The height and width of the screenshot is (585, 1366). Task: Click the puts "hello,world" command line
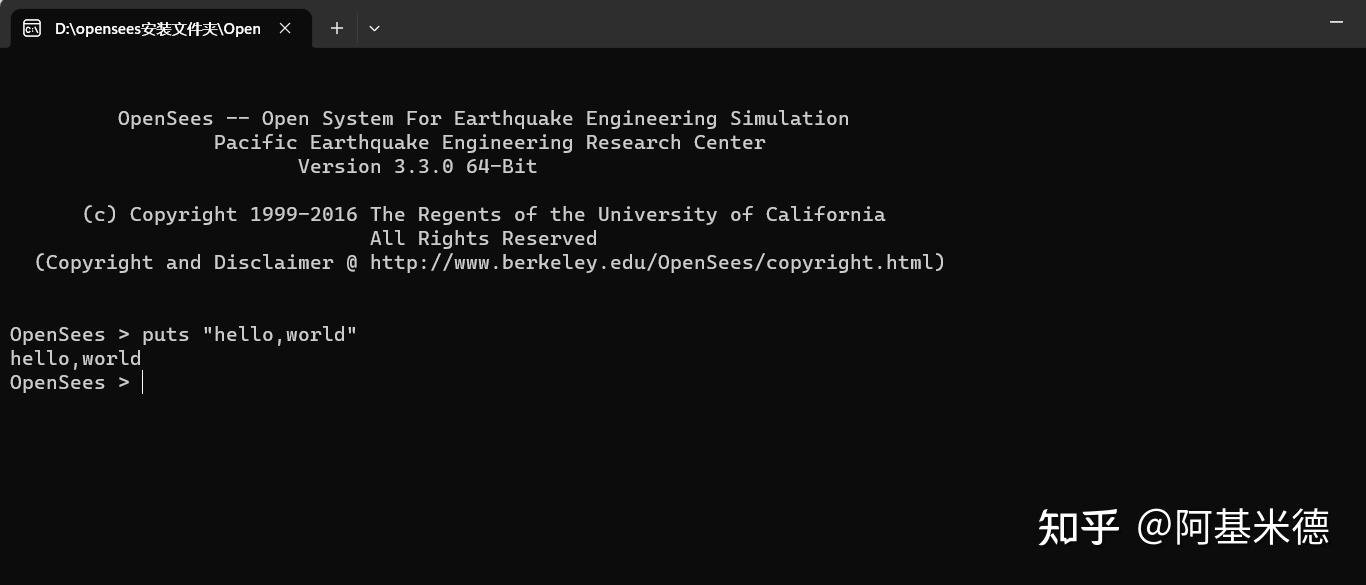[249, 334]
